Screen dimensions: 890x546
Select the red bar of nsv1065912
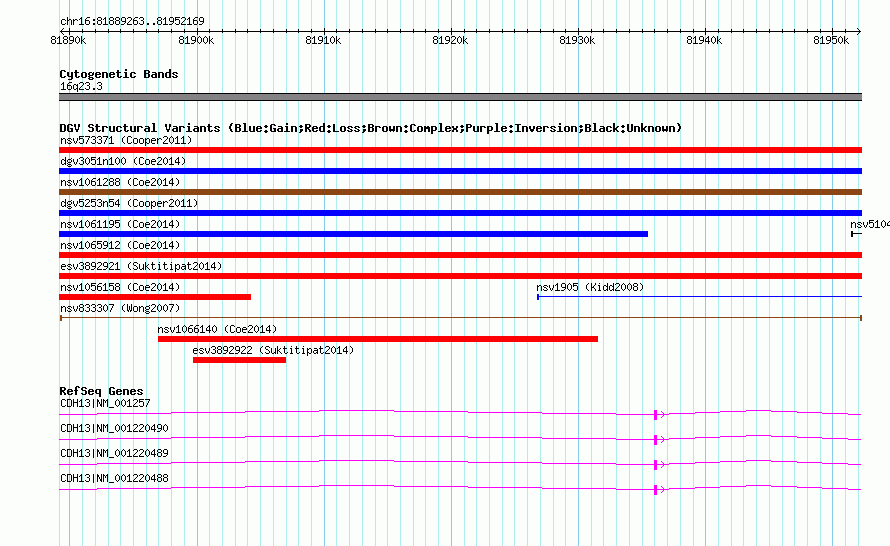click(x=460, y=255)
